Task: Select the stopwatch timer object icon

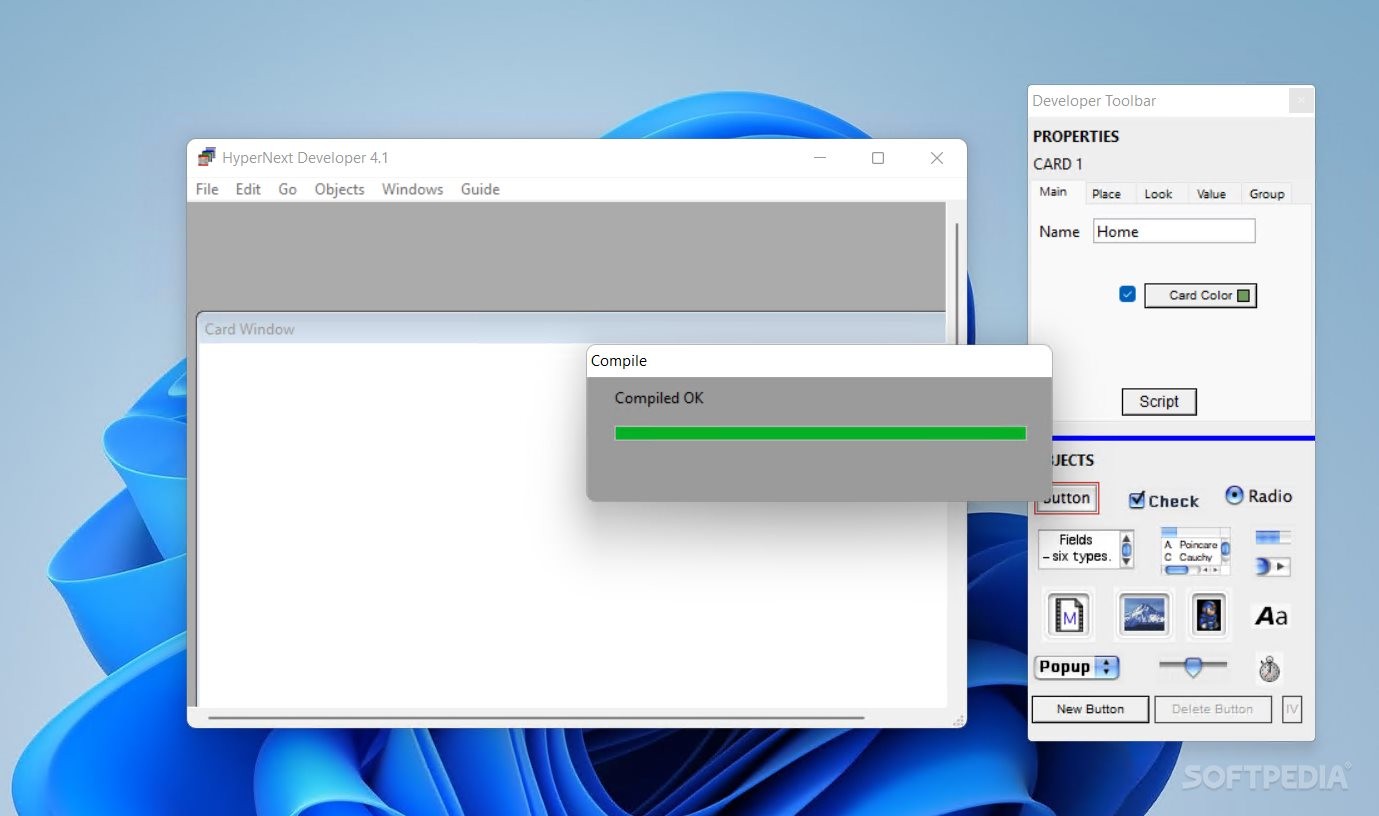Action: tap(1270, 668)
